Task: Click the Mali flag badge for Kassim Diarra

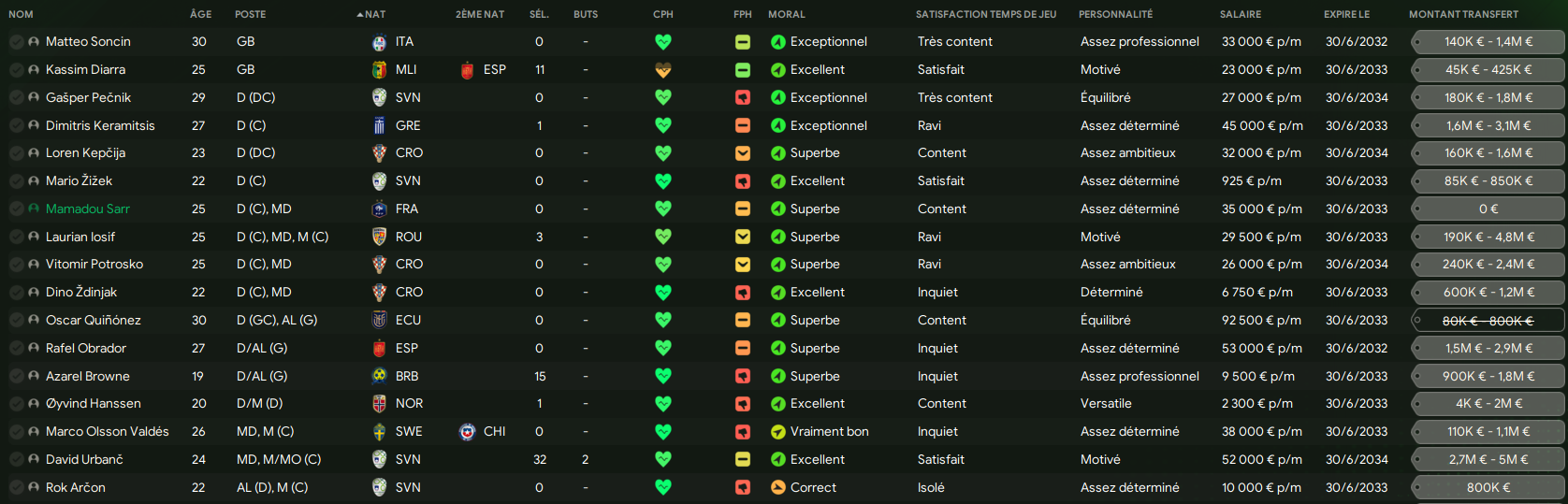Action: 379,70
